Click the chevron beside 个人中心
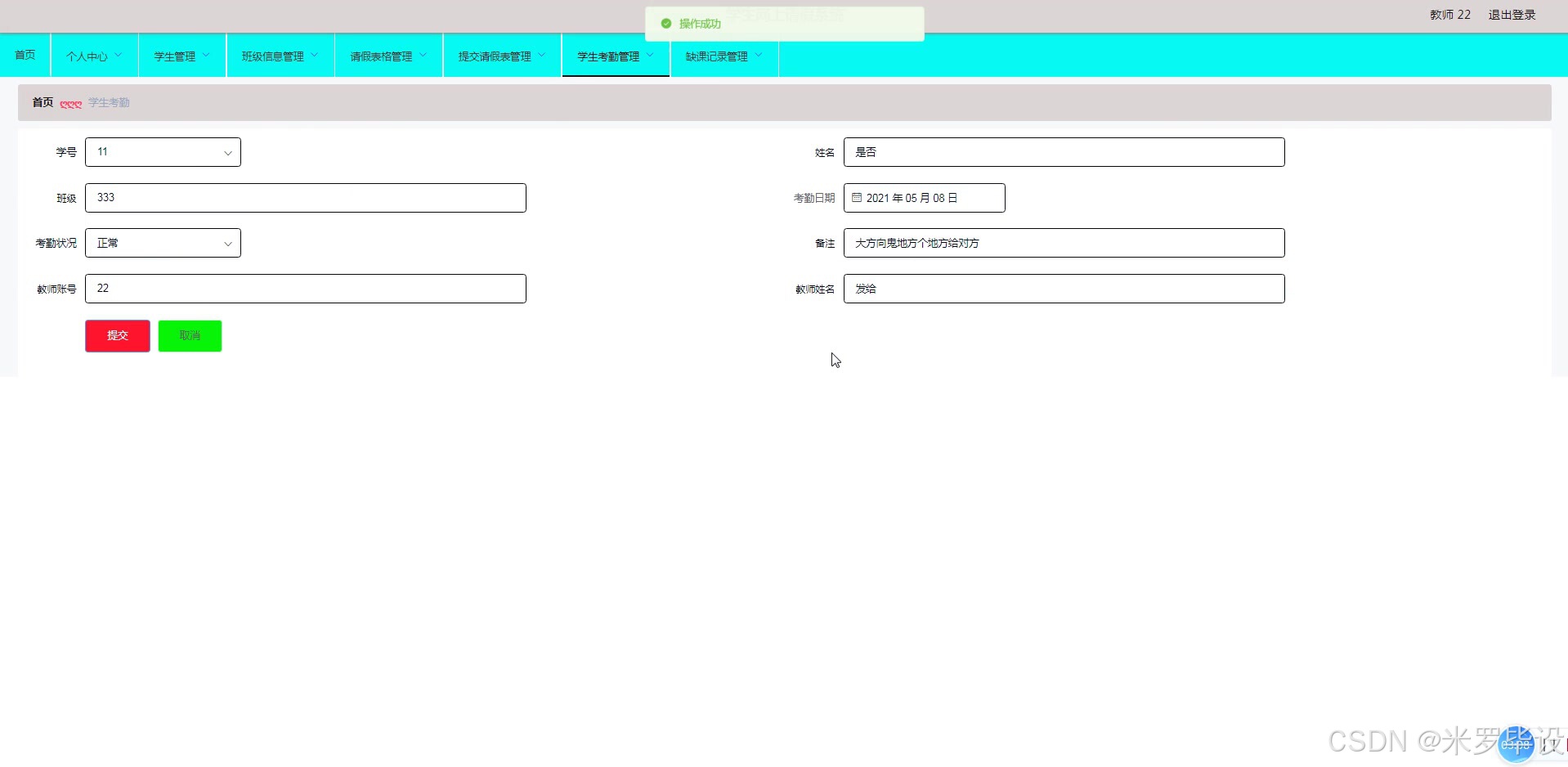Image resolution: width=1568 pixels, height=767 pixels. (119, 55)
